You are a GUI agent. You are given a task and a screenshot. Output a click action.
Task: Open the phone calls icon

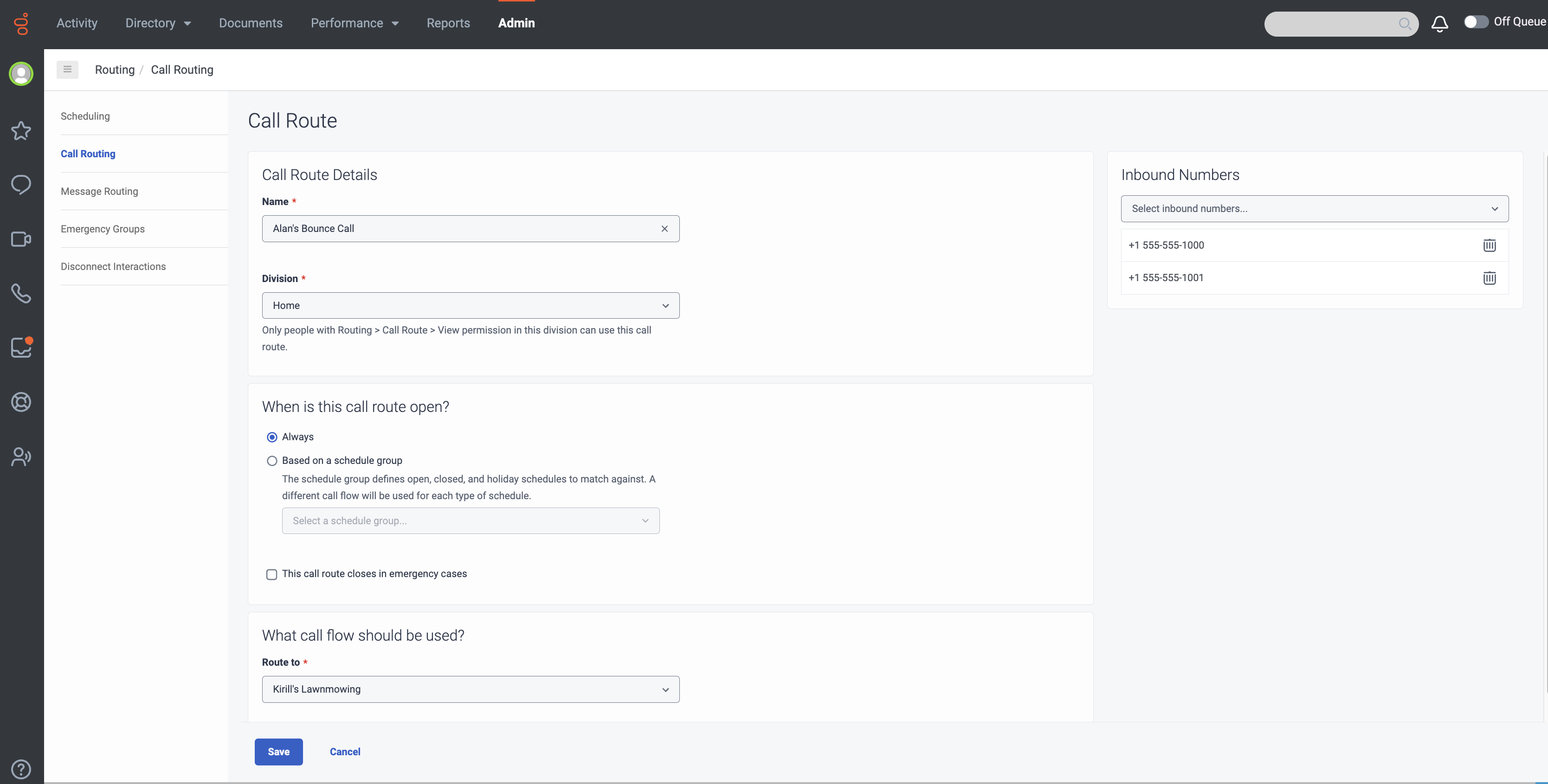(x=21, y=294)
